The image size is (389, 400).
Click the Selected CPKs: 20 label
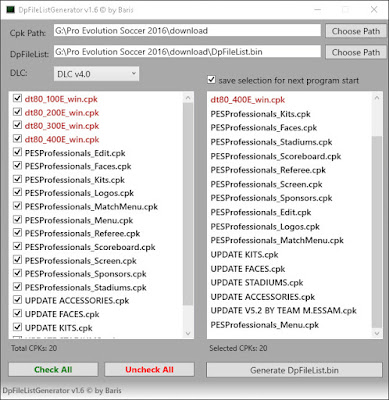point(238,348)
